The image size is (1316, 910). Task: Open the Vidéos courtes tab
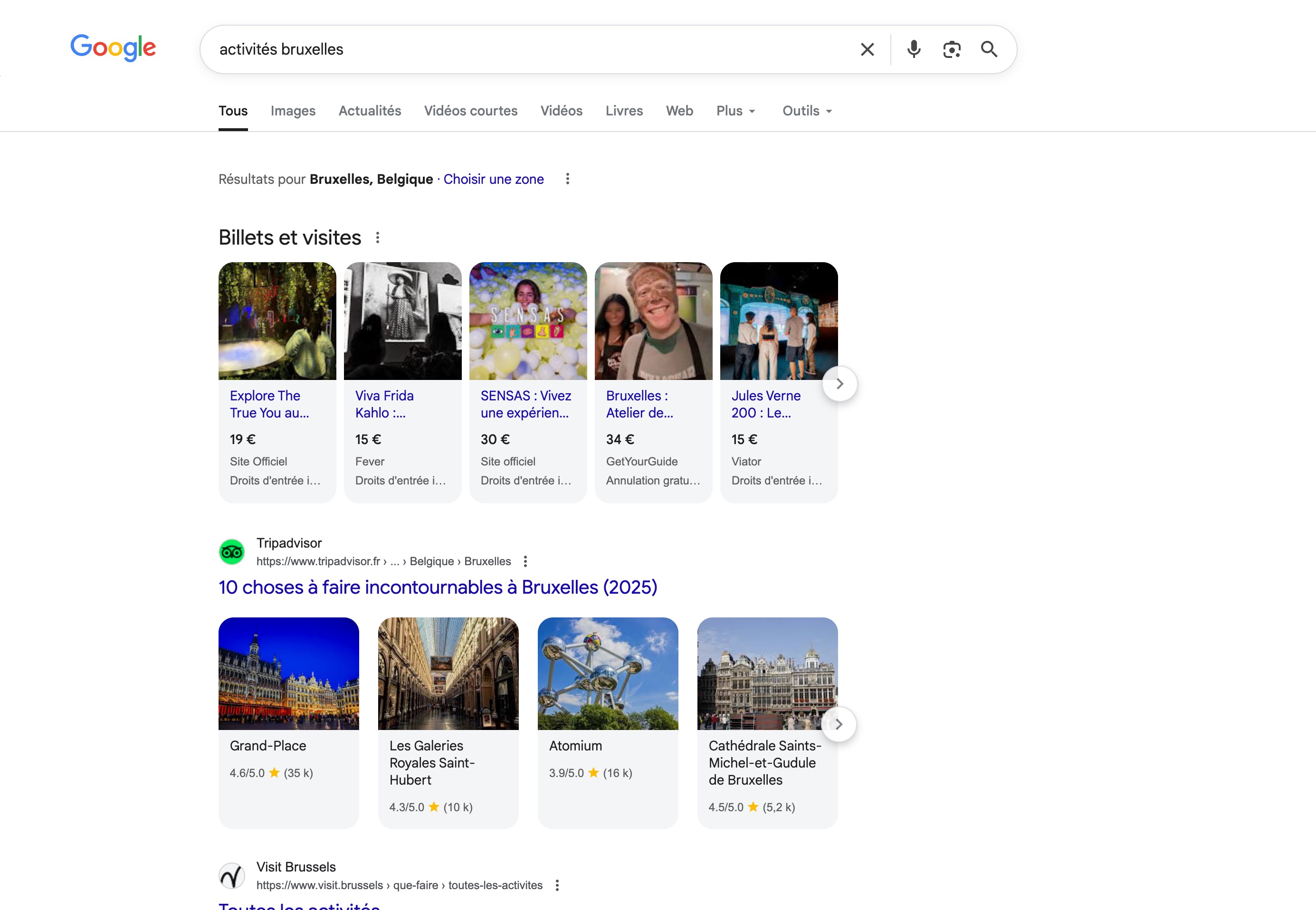[x=470, y=111]
